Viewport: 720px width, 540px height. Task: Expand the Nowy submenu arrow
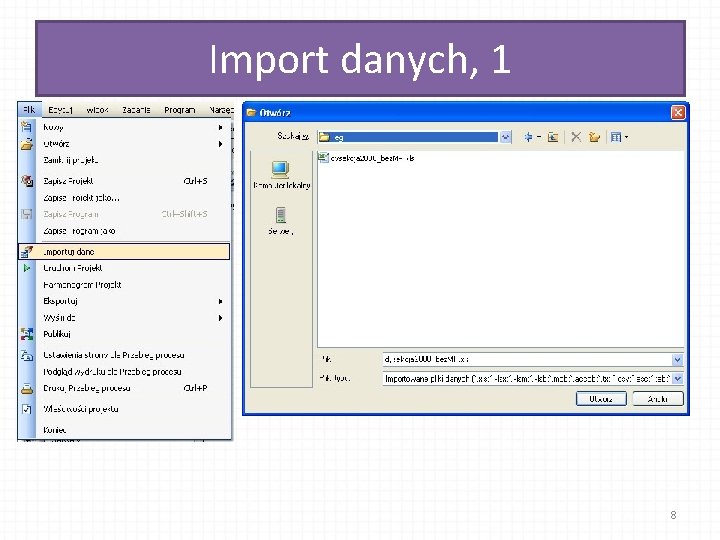coord(220,128)
